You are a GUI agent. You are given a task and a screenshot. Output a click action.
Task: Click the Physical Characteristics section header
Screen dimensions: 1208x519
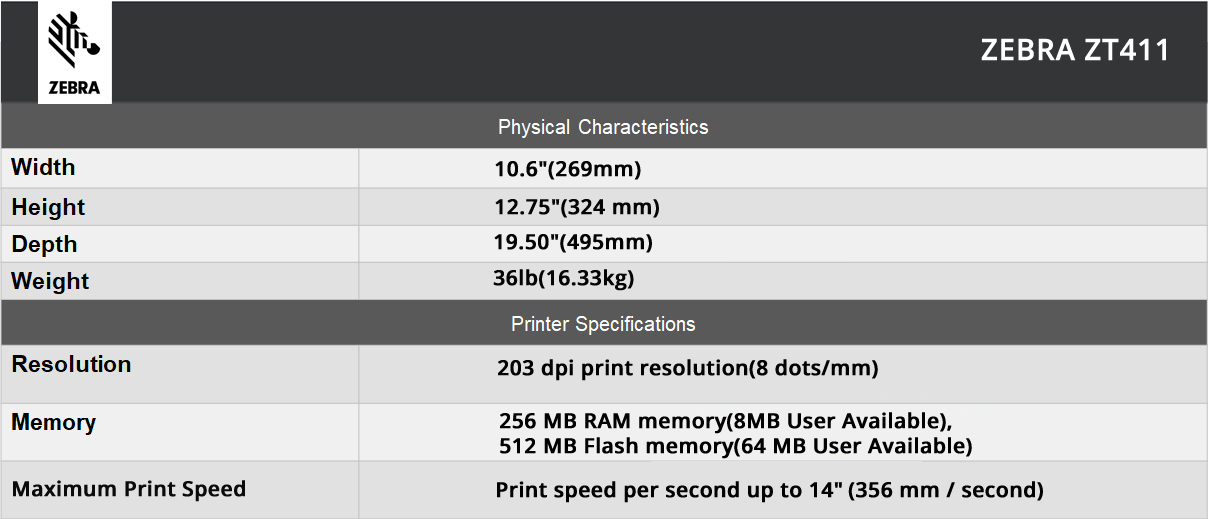tap(603, 127)
